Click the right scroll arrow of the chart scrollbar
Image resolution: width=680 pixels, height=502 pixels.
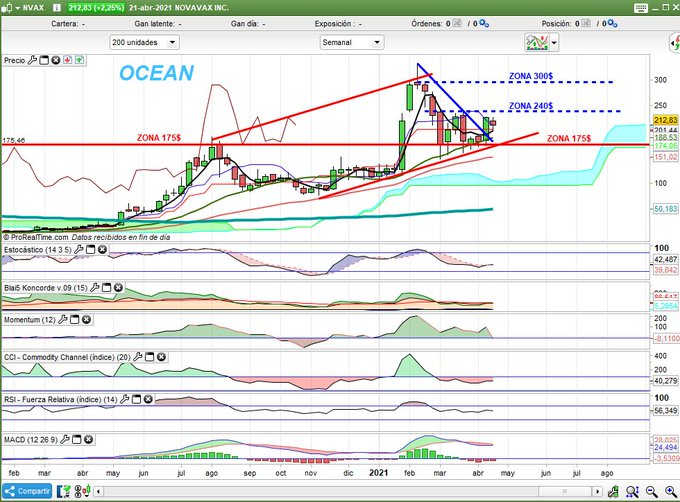pos(598,492)
